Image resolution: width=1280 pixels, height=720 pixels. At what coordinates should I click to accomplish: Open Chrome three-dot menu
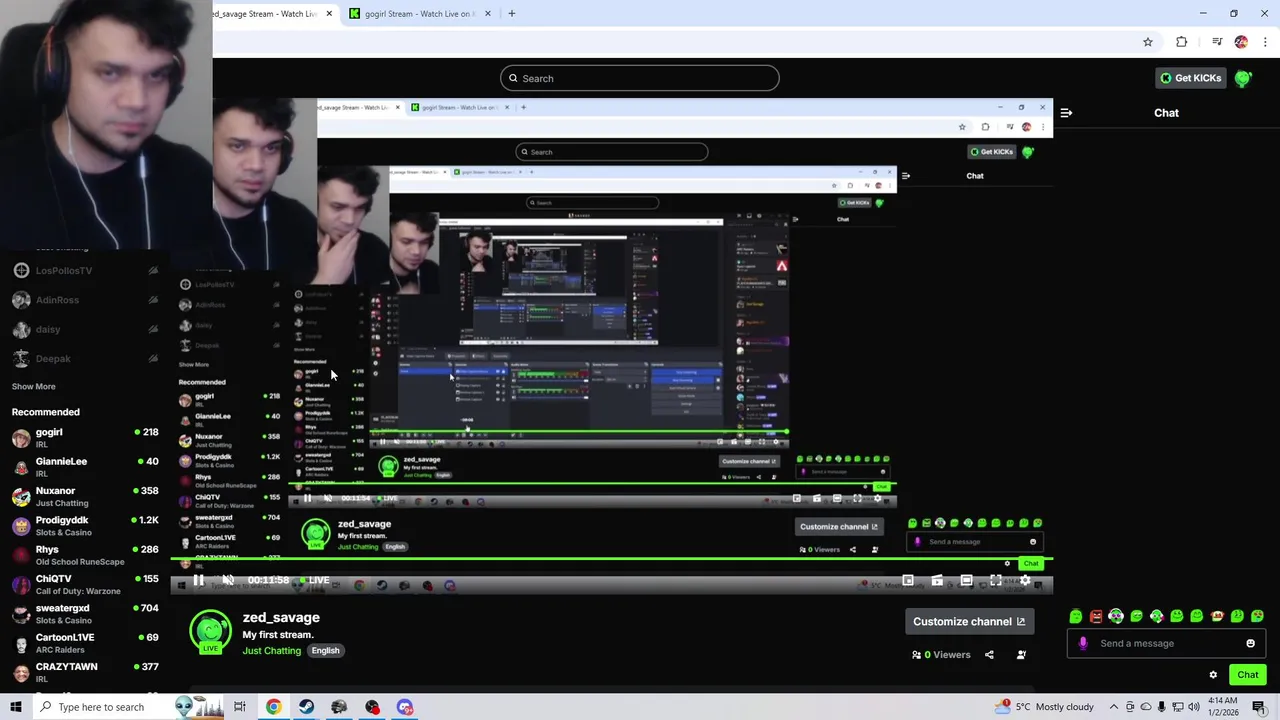(1266, 42)
